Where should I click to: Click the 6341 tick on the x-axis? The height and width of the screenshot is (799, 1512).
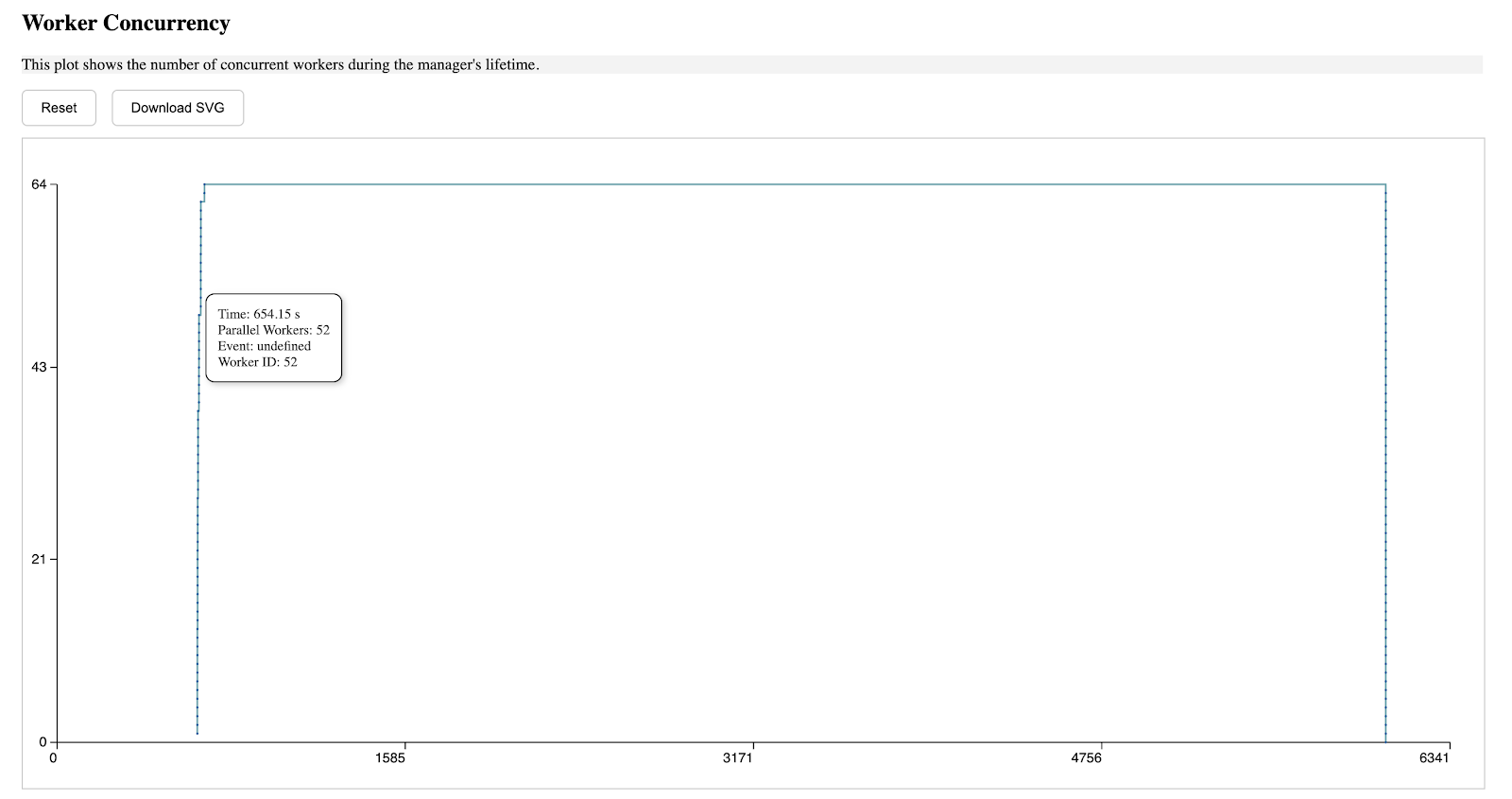[x=1434, y=757]
